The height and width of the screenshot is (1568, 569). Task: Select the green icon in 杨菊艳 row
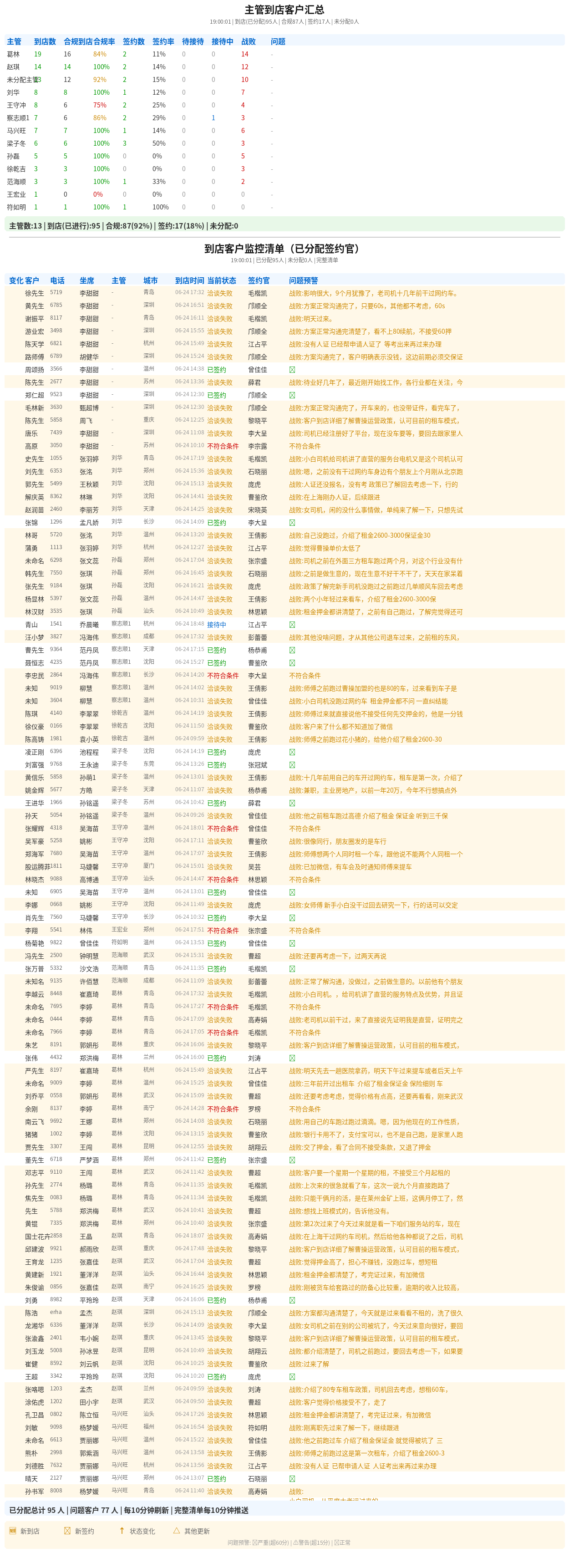coord(292,943)
